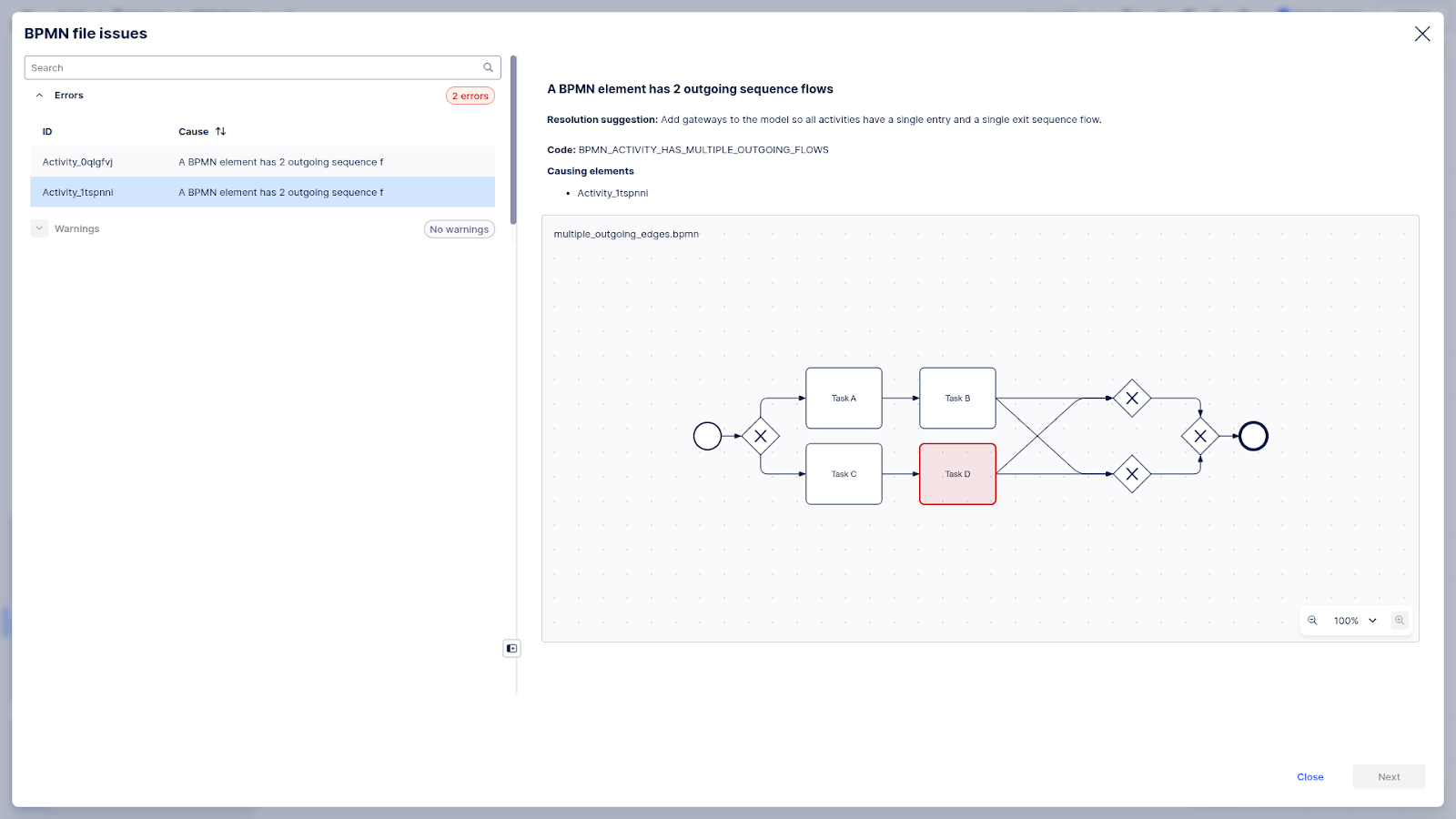
Task: Collapse the Errors section
Action: (x=39, y=96)
